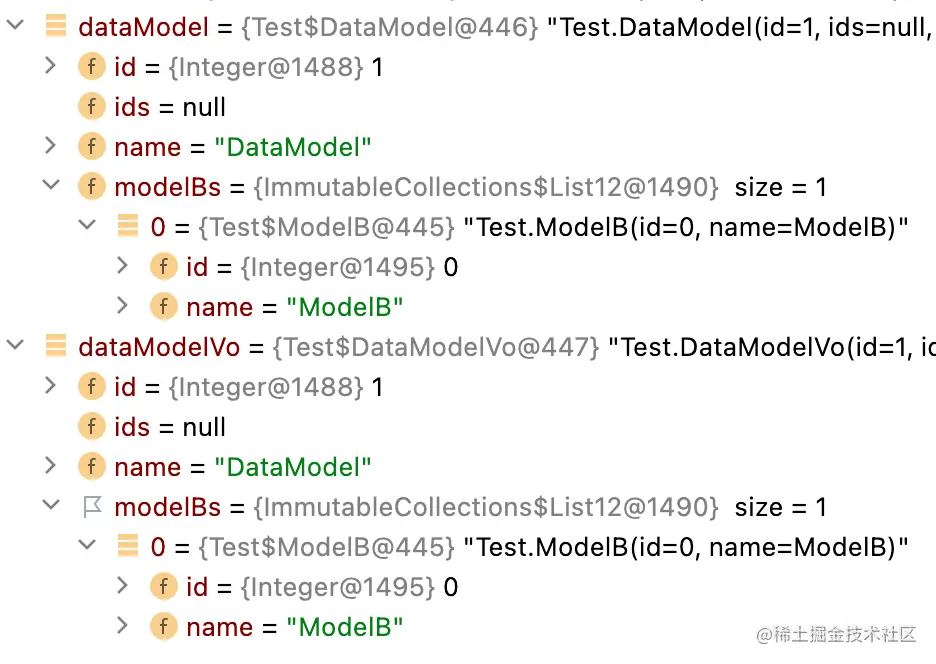Click field icon of name "DataModel" under dataModel

[x=91, y=147]
